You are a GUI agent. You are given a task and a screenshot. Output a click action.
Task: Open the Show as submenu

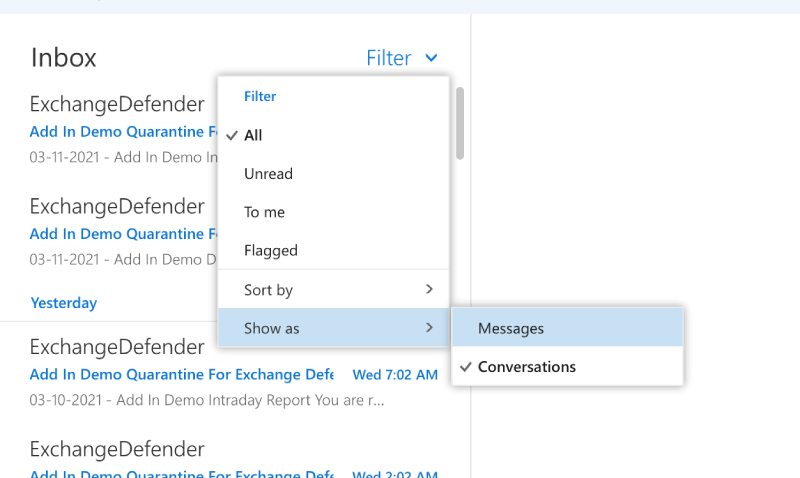[x=300, y=328]
